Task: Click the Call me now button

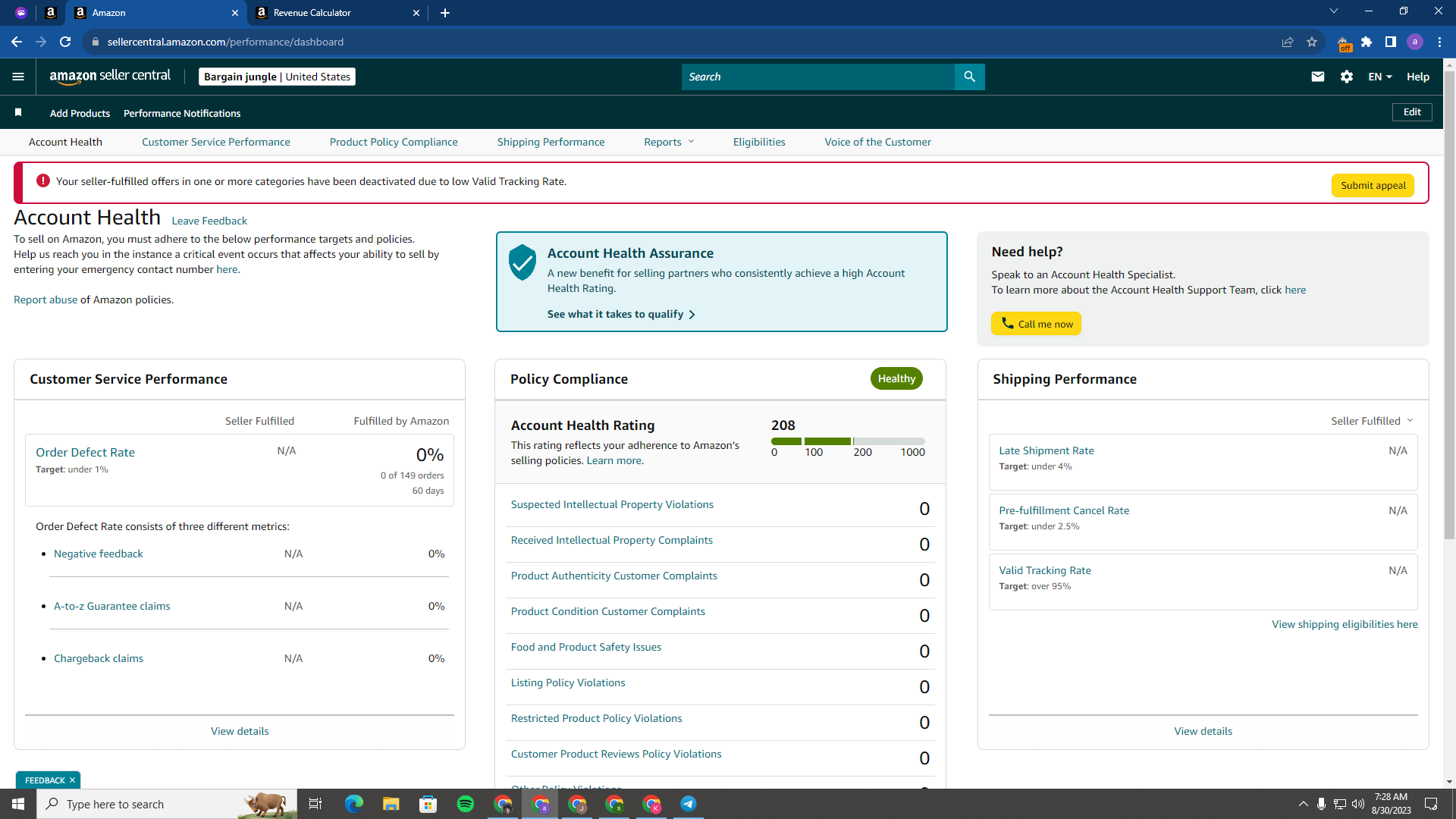Action: coord(1036,324)
